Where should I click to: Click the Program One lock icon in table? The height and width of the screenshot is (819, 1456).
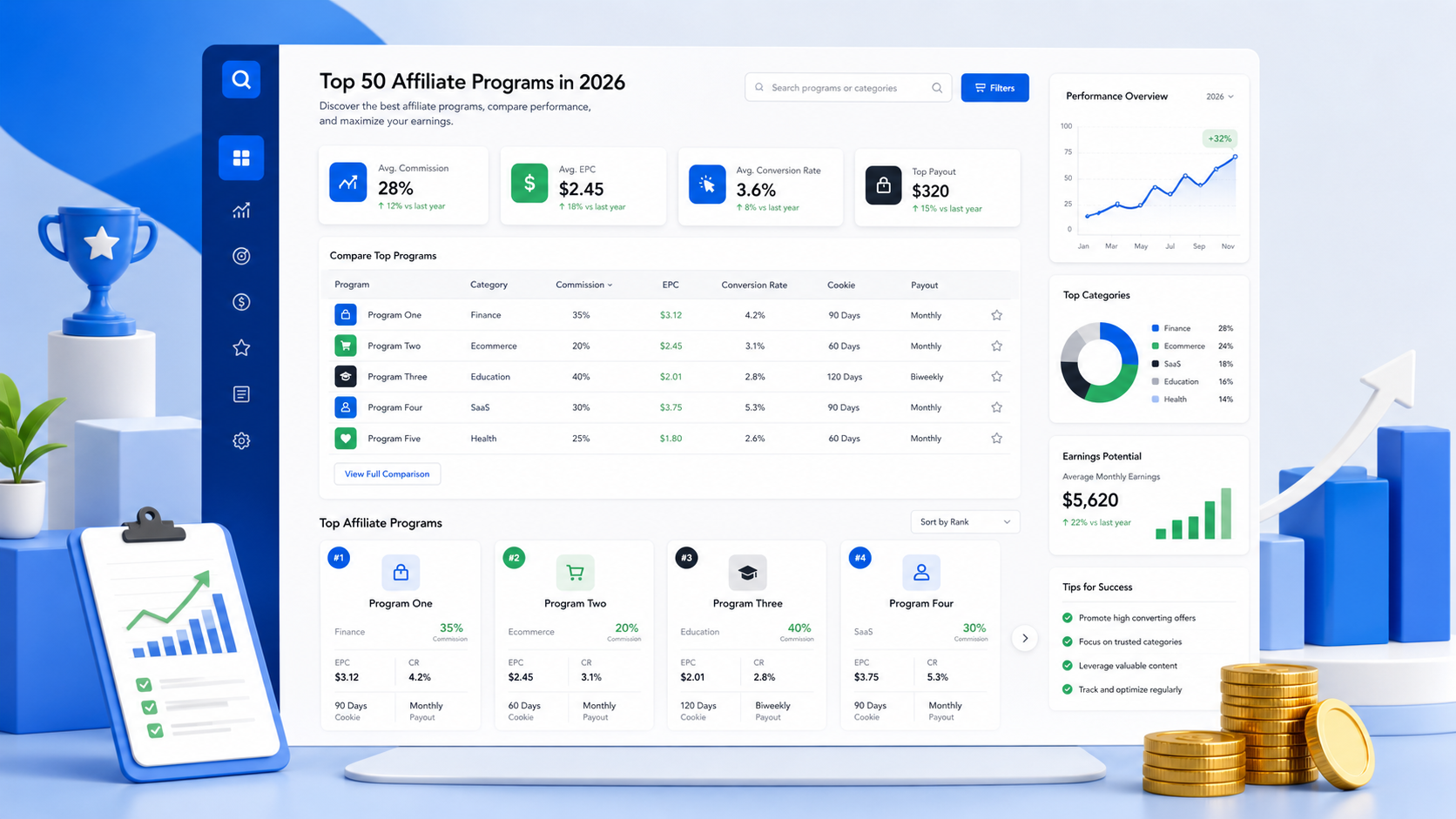pyautogui.click(x=345, y=314)
